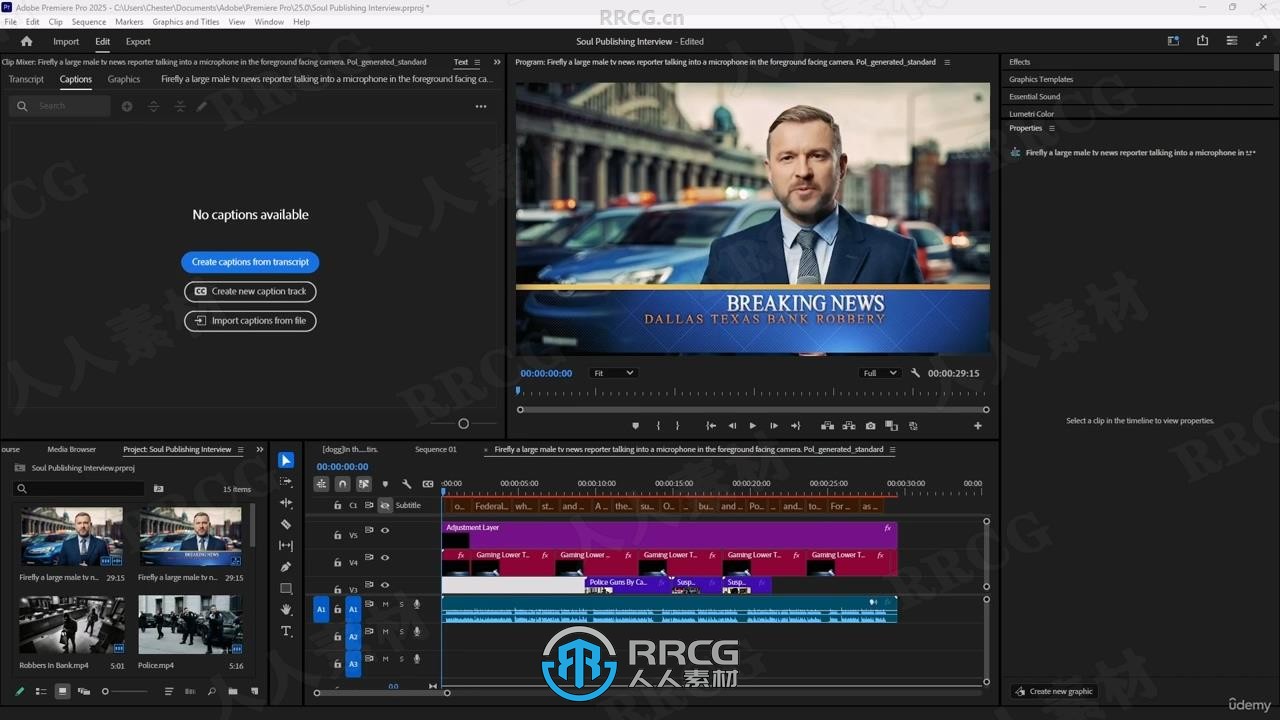Open Captions panel more options ellipsis

click(x=481, y=106)
